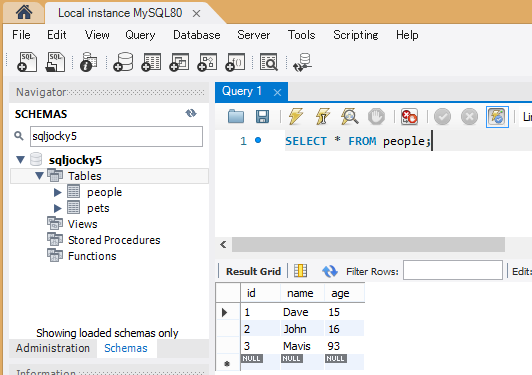Open the Server menu

(254, 35)
